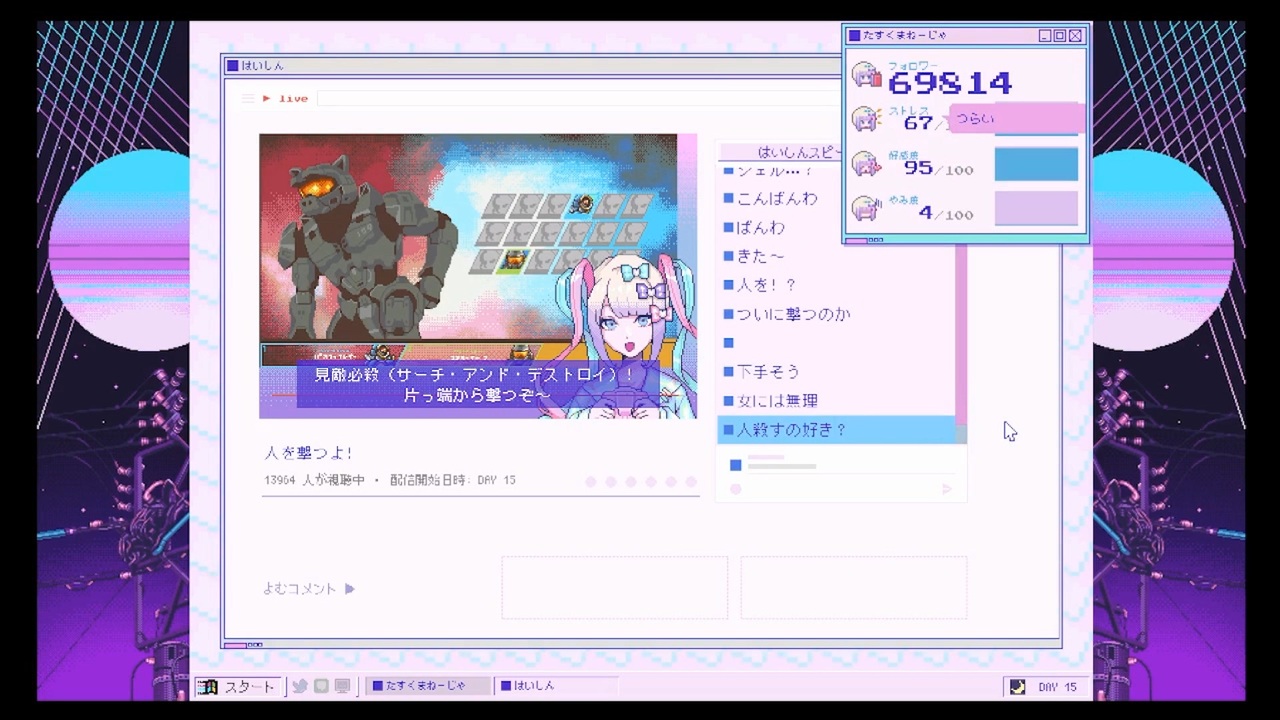Click the 4/100 darkness value

tap(945, 213)
